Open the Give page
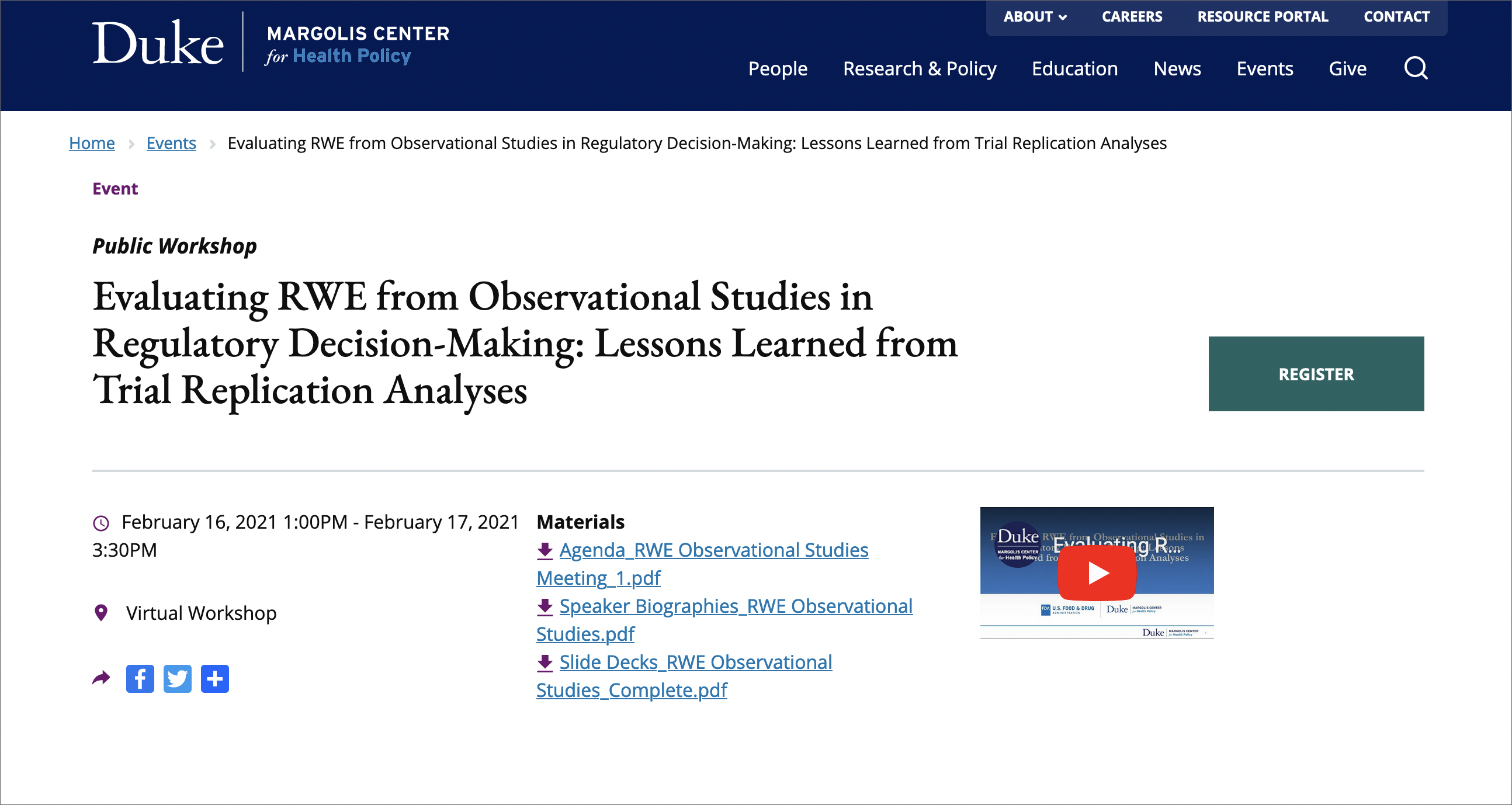Viewport: 1512px width, 805px height. (x=1348, y=69)
